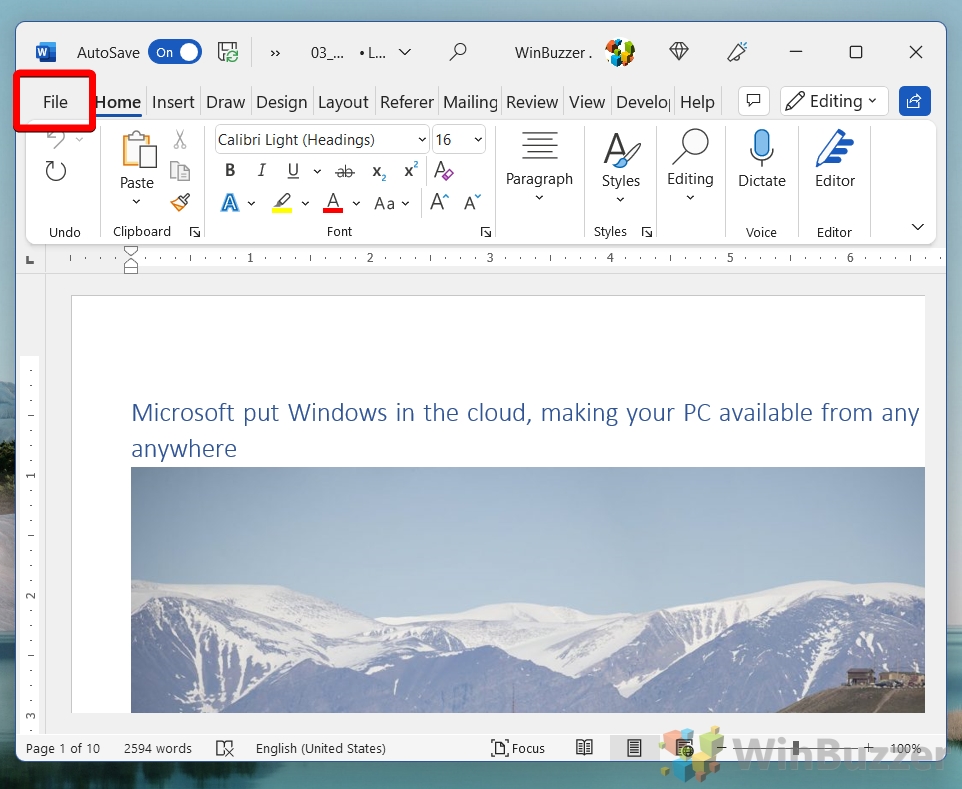Switch to the Draw tab
The image size is (962, 789).
(x=225, y=102)
